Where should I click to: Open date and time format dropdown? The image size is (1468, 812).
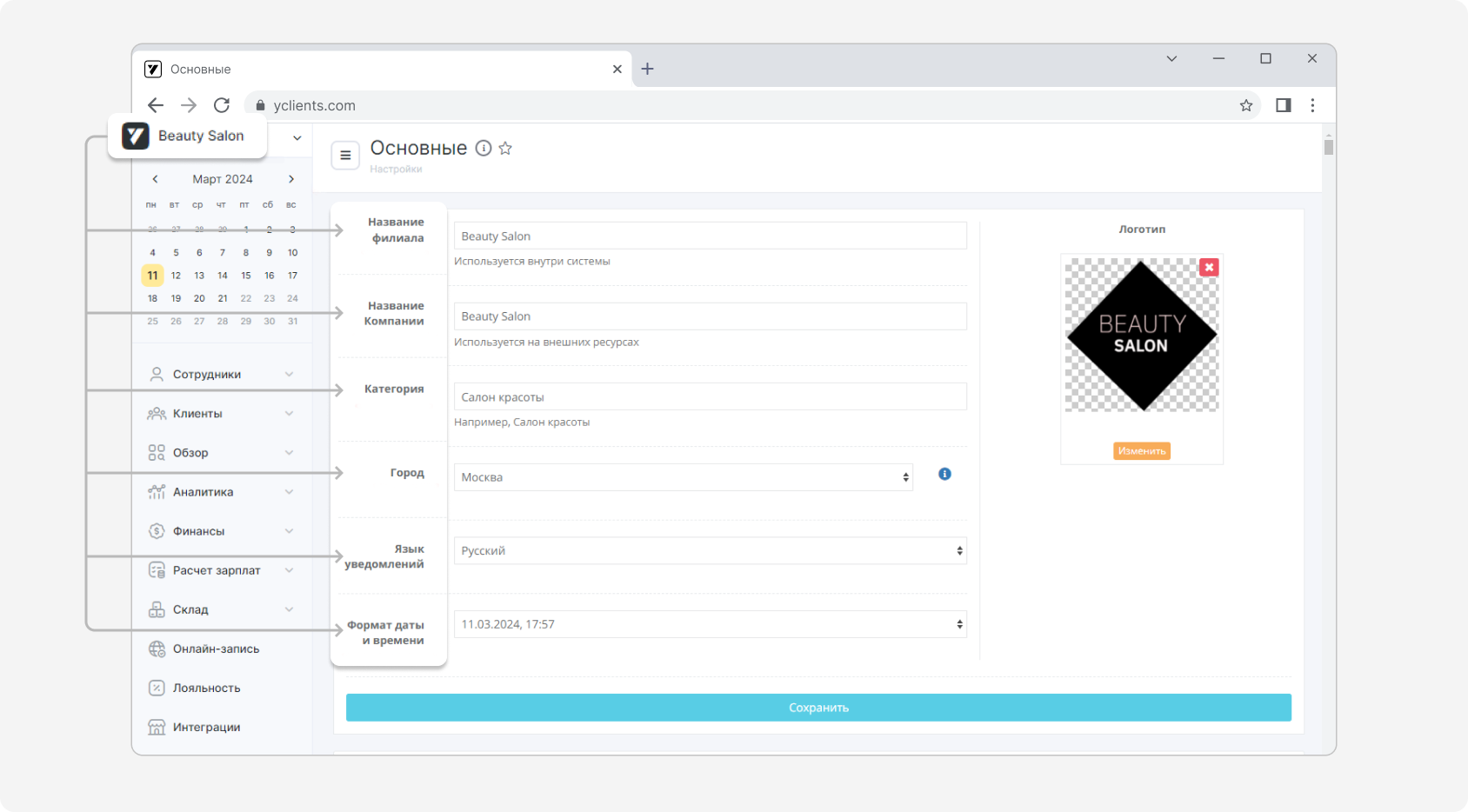[710, 624]
